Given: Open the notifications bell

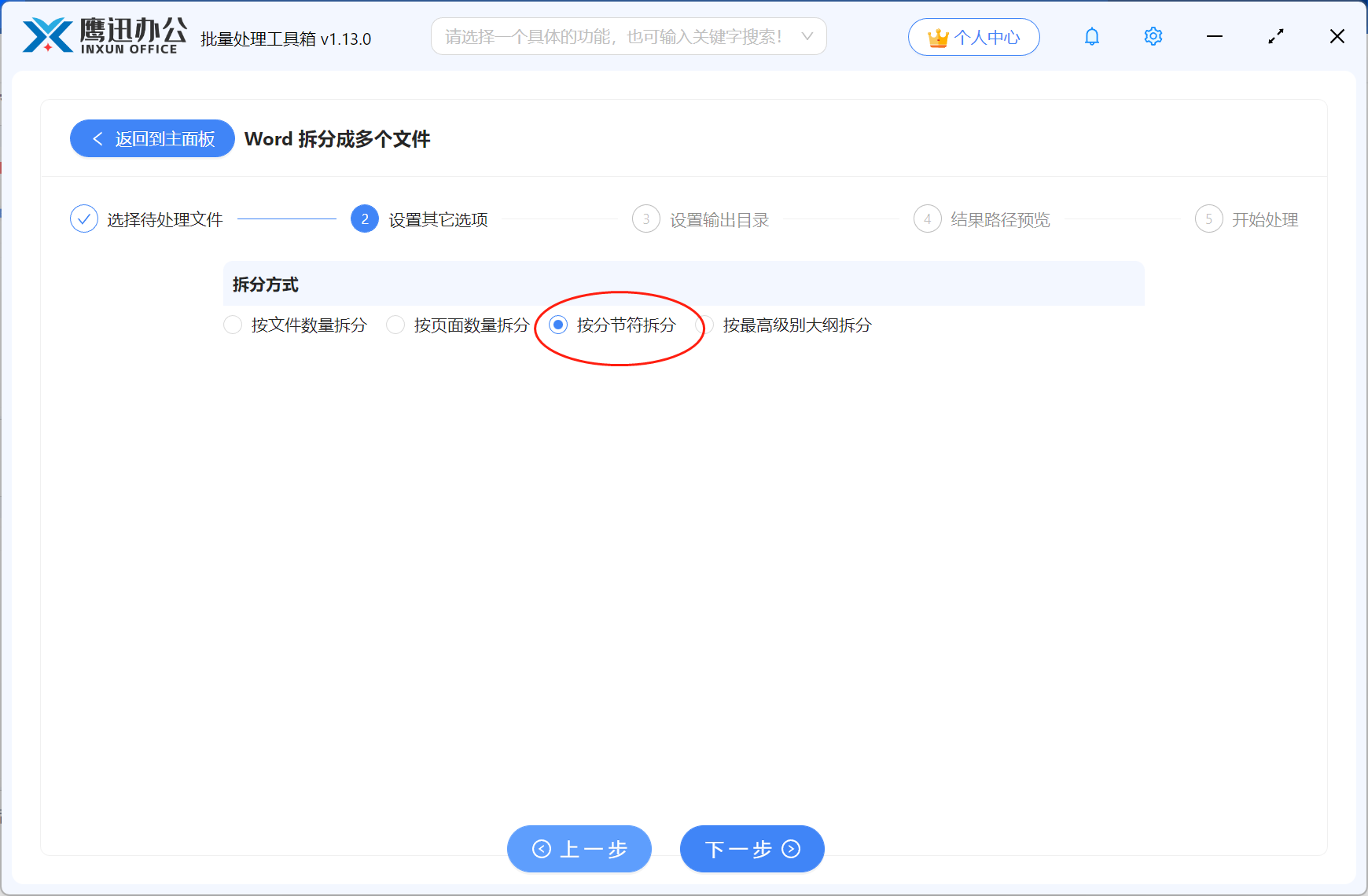Looking at the screenshot, I should point(1091,36).
